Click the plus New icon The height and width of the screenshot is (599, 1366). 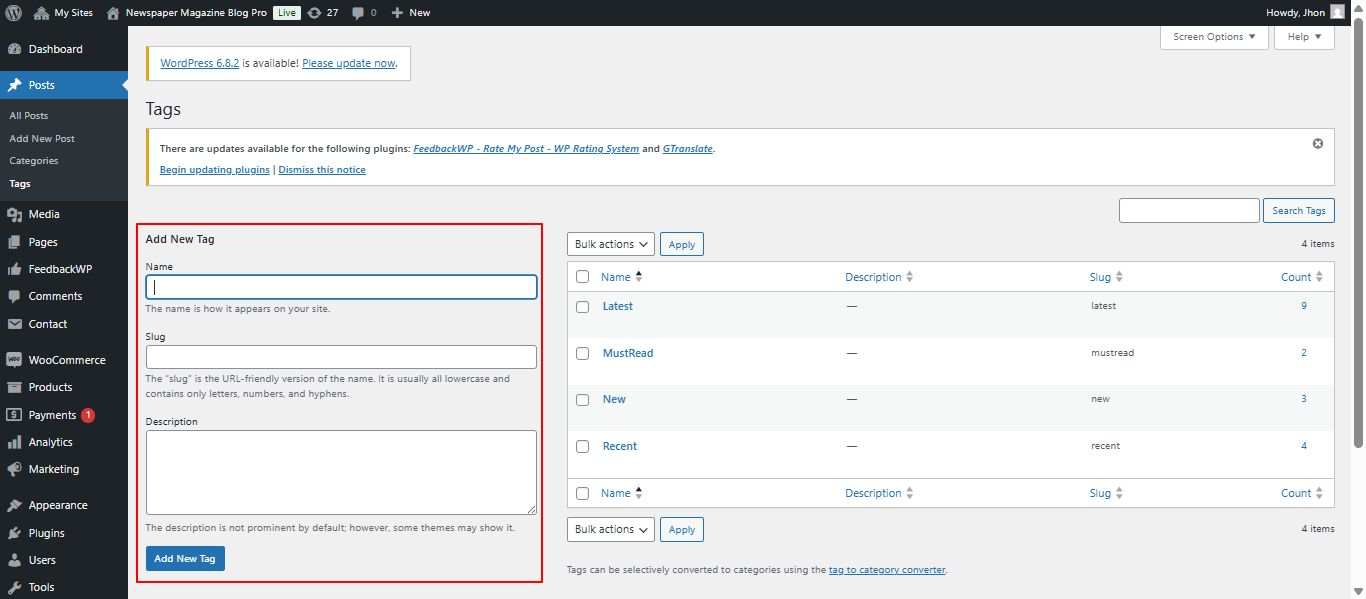coord(397,13)
